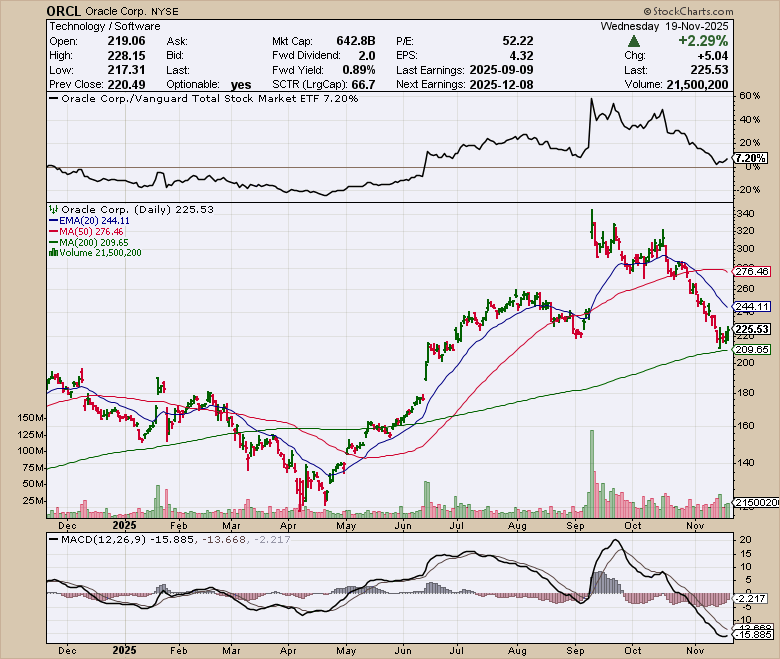Click the 60% label on relative strength axis
This screenshot has height=659, width=780.
click(750, 95)
